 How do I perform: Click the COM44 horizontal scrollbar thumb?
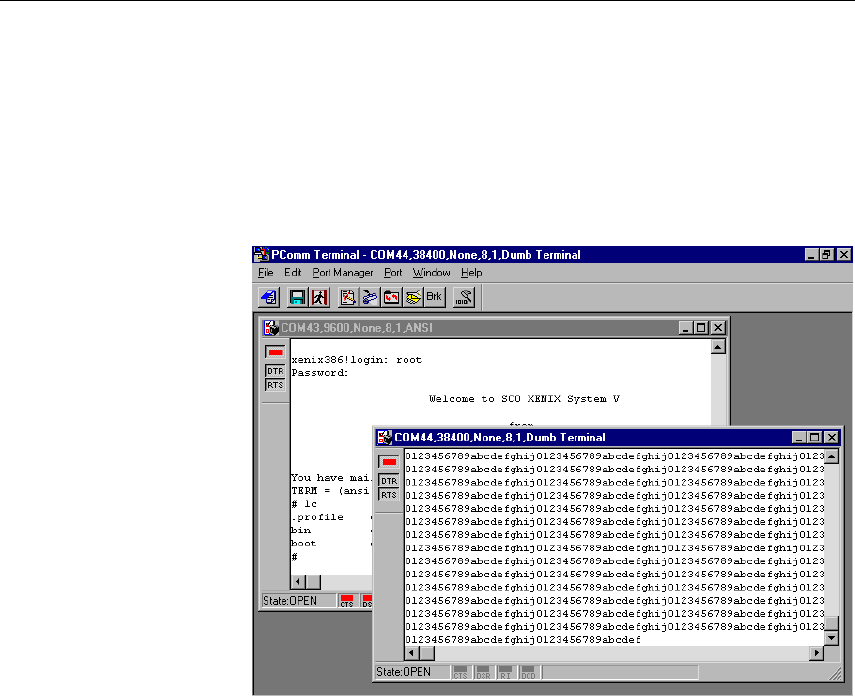click(427, 653)
